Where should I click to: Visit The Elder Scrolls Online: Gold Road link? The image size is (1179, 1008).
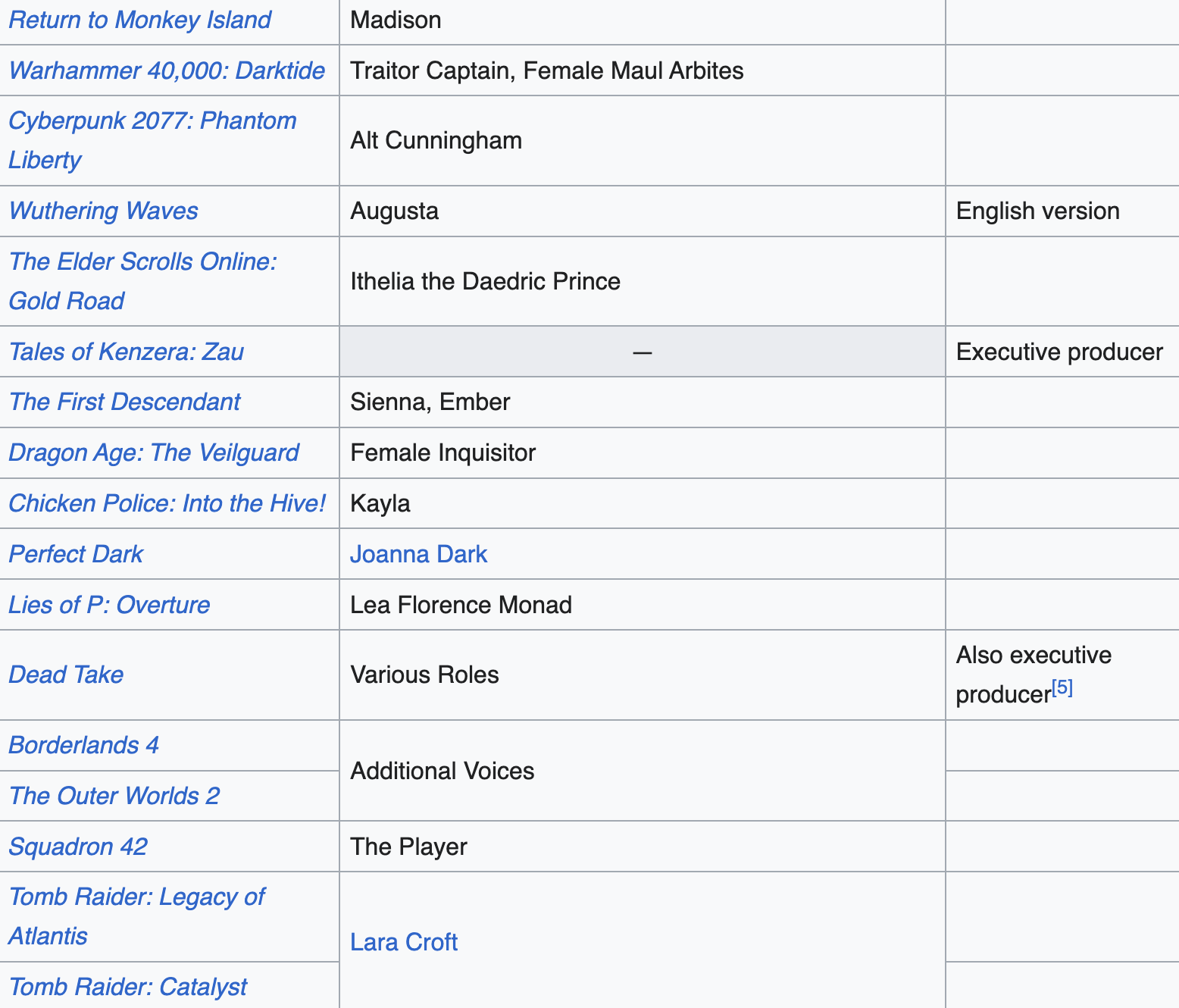click(x=142, y=281)
